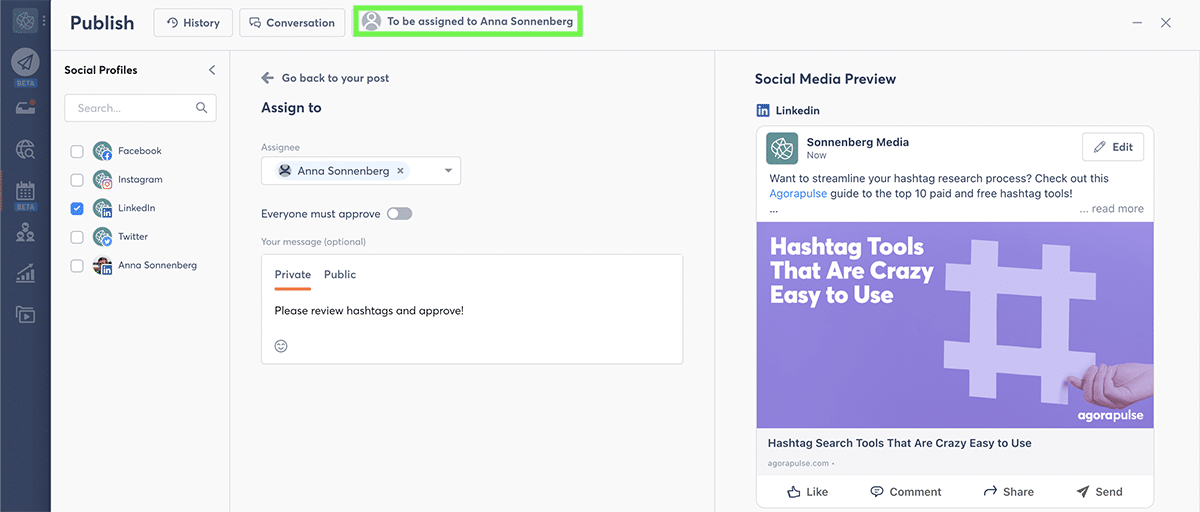Open the bar chart reports icon
The height and width of the screenshot is (512, 1200).
coord(25,273)
